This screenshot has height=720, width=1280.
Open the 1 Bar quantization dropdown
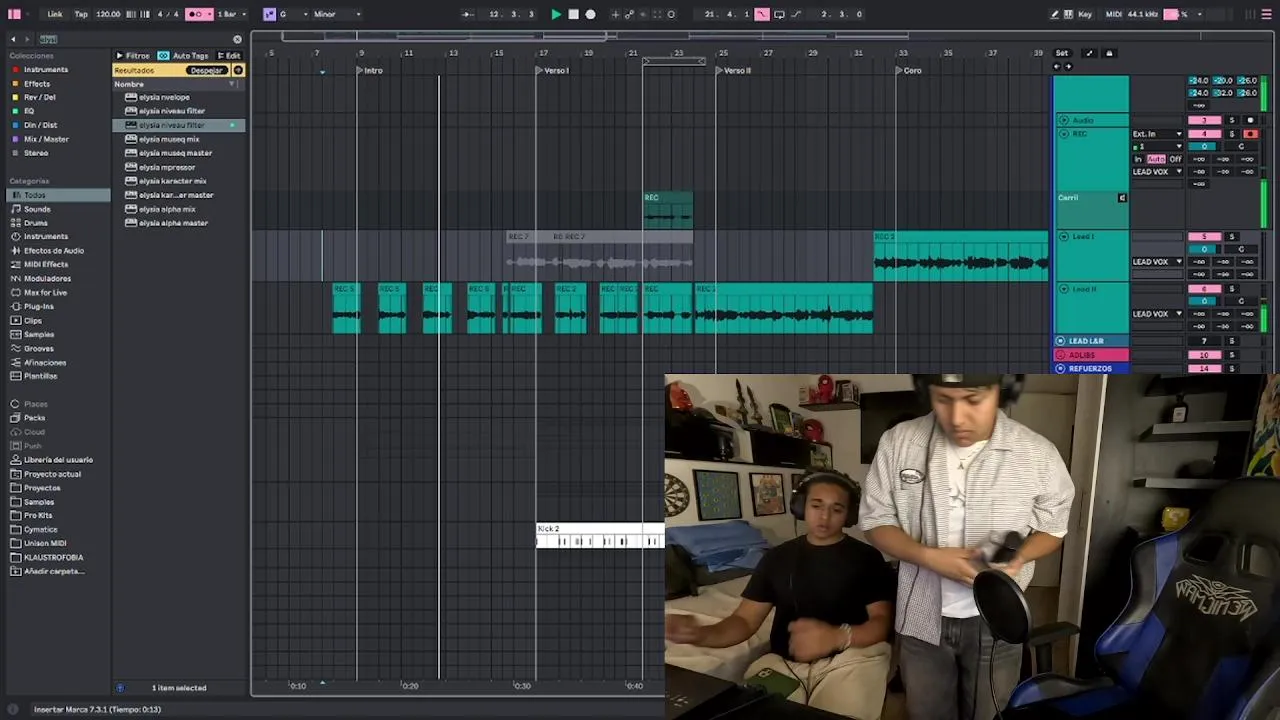(x=231, y=14)
